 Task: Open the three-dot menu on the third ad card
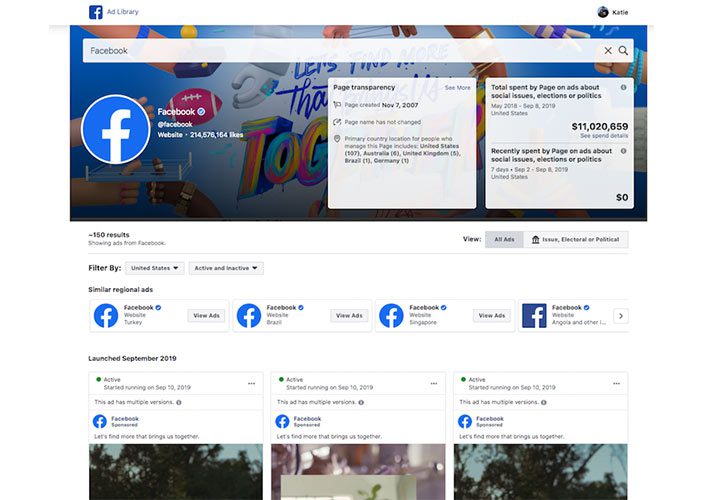pyautogui.click(x=616, y=383)
